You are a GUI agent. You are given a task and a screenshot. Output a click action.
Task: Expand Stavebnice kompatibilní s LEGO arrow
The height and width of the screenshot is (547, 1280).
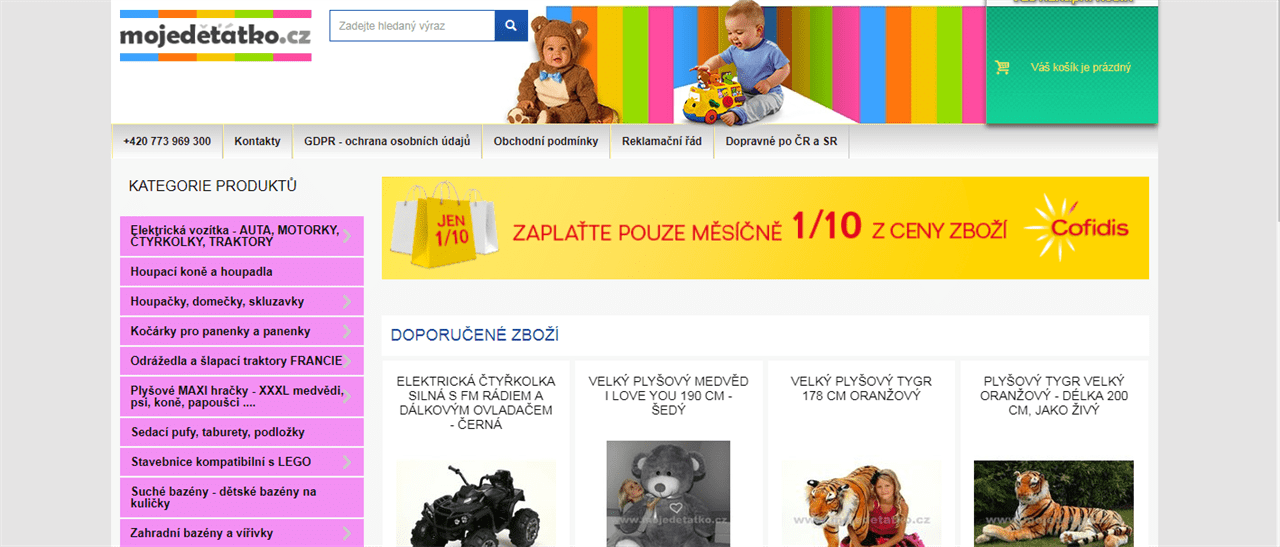pos(347,462)
